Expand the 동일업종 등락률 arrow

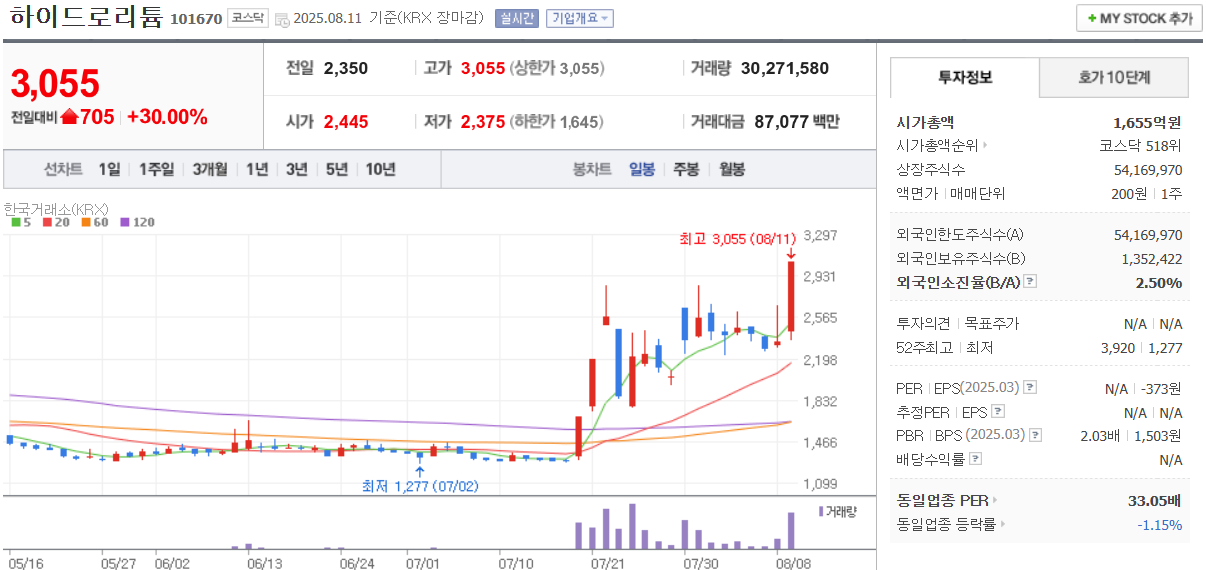[1003, 524]
